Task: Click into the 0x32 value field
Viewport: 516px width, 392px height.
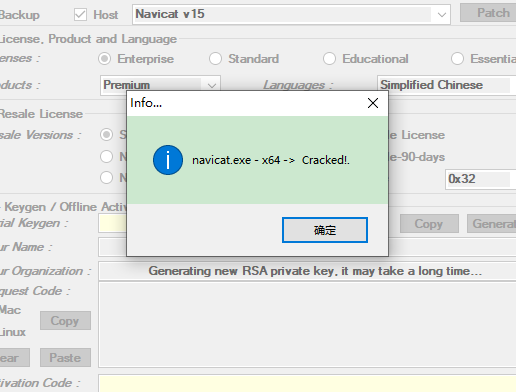Action: click(x=480, y=179)
